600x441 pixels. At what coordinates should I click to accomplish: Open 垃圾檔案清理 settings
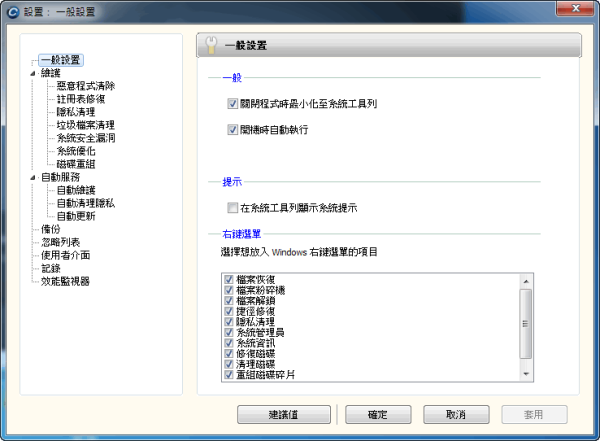coord(86,125)
